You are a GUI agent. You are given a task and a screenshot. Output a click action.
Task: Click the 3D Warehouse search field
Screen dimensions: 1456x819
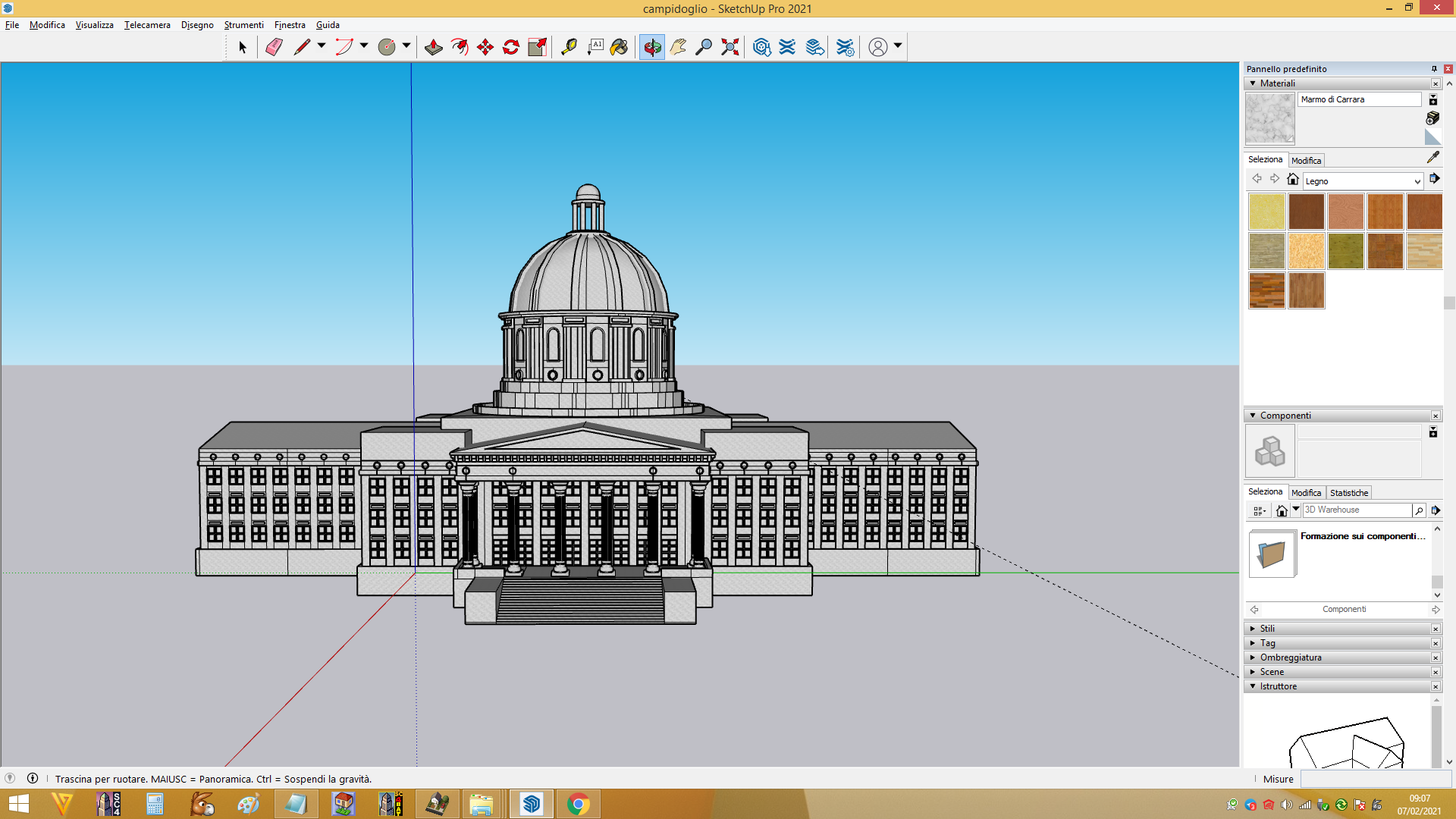[1357, 510]
